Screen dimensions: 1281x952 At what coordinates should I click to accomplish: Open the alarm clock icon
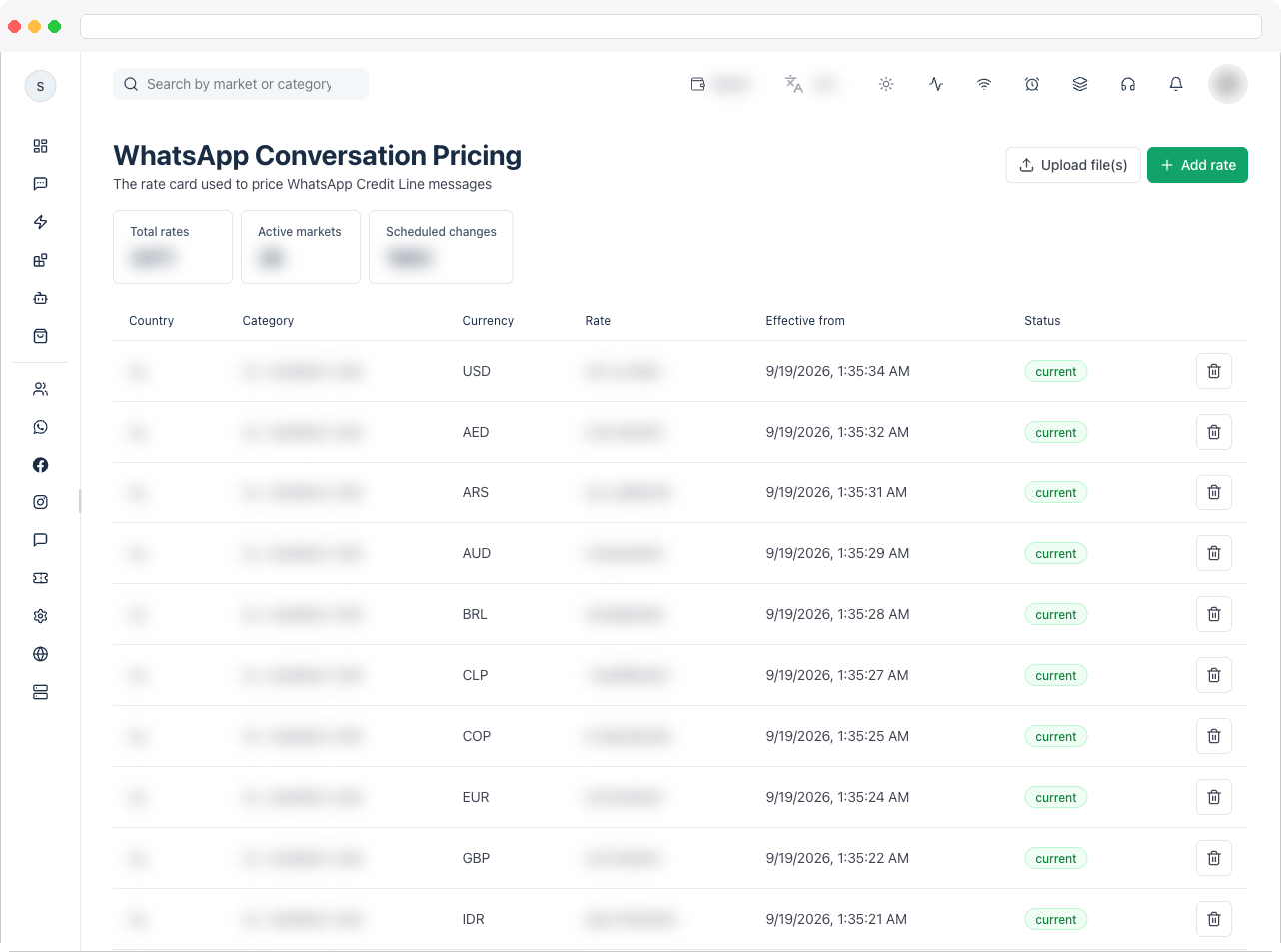coord(1032,84)
